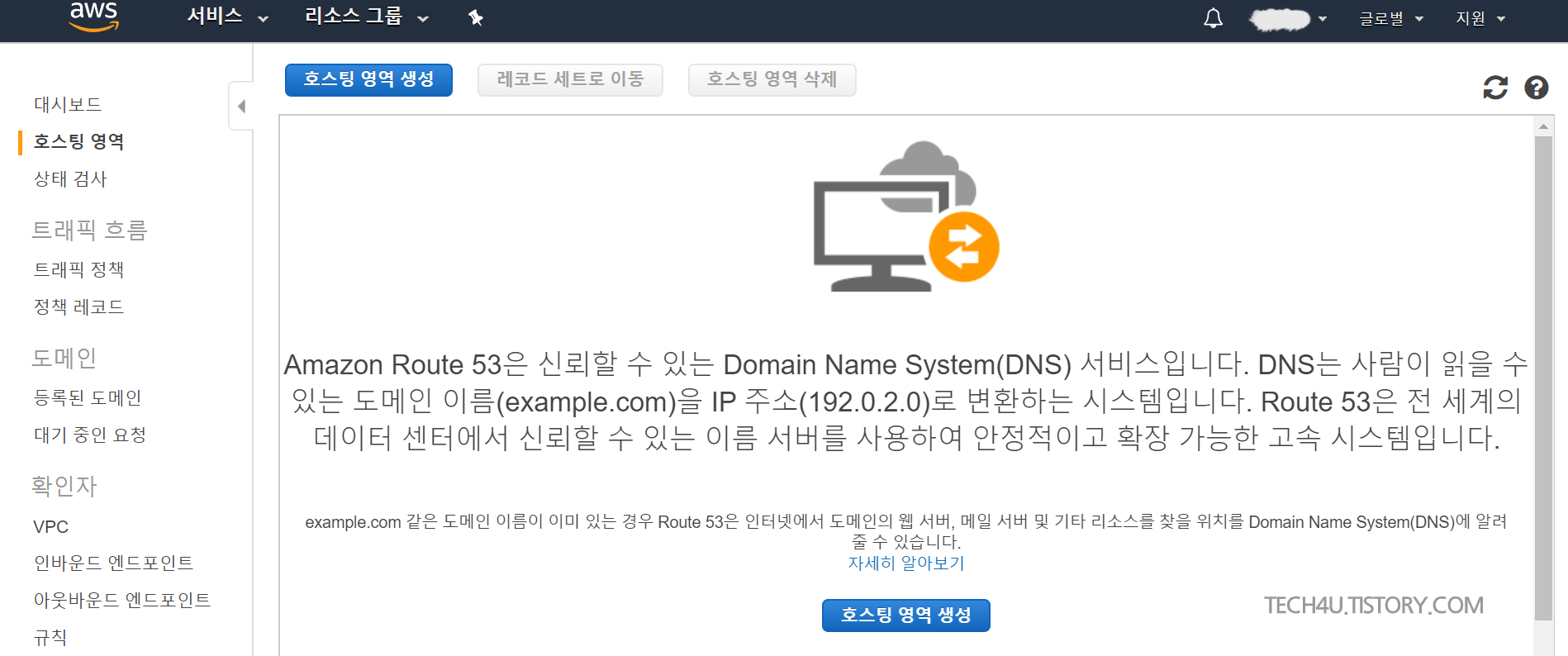Click the content pane scrollbar thumb

click(1542, 378)
